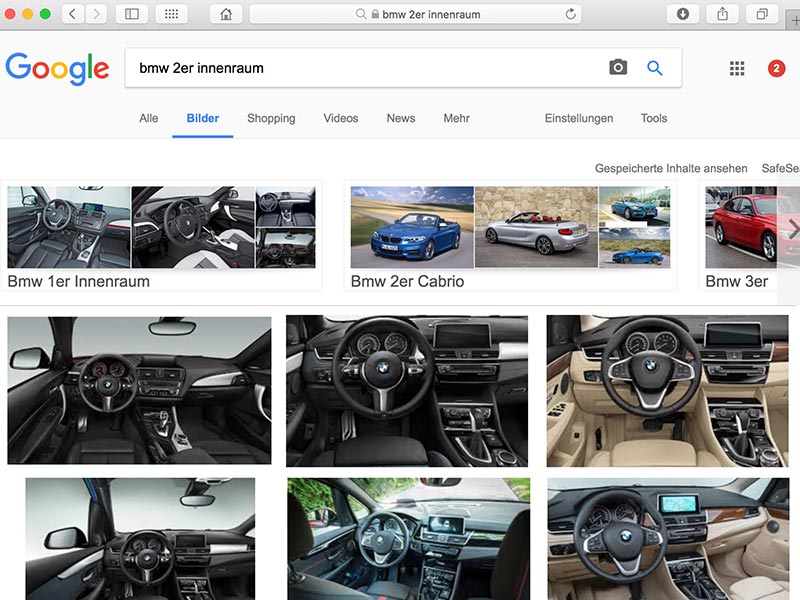Click the search magnifier in address bar
The height and width of the screenshot is (600, 800).
[361, 14]
